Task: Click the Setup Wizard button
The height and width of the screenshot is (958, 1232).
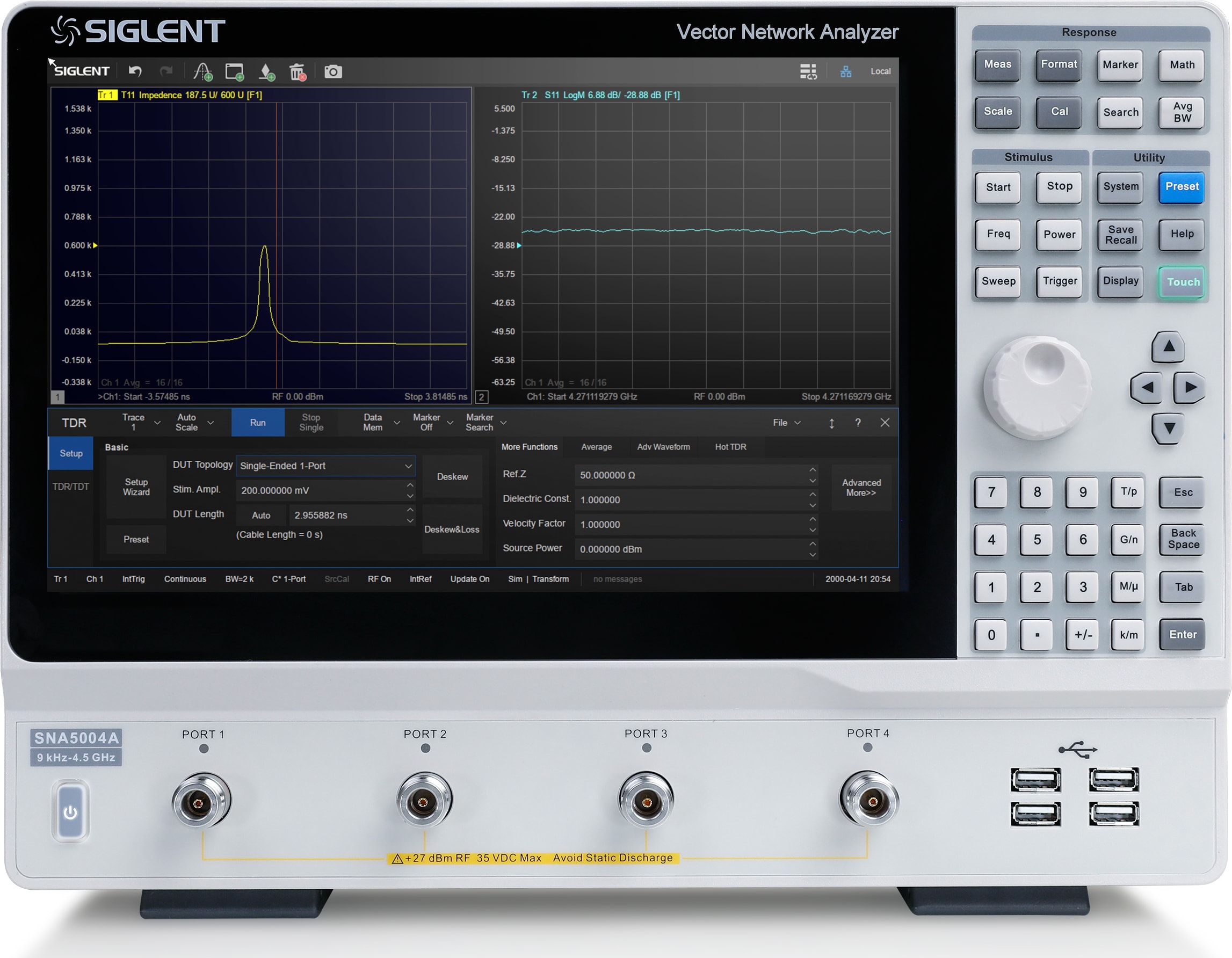Action: 136,487
